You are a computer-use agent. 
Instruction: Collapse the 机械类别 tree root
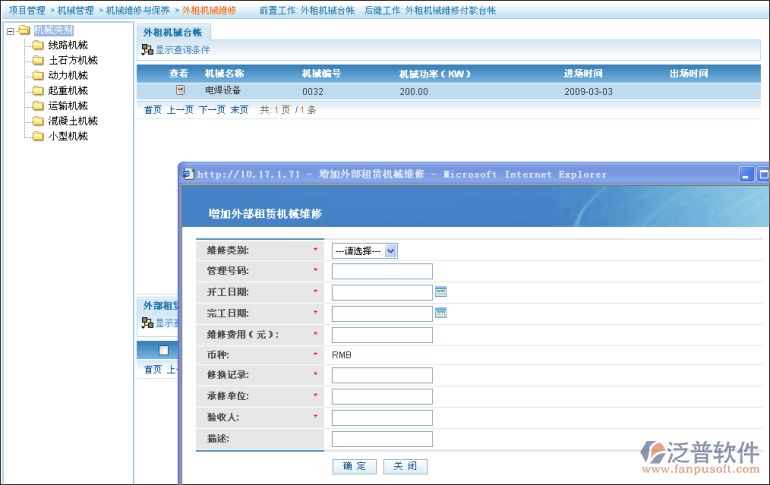click(x=9, y=30)
